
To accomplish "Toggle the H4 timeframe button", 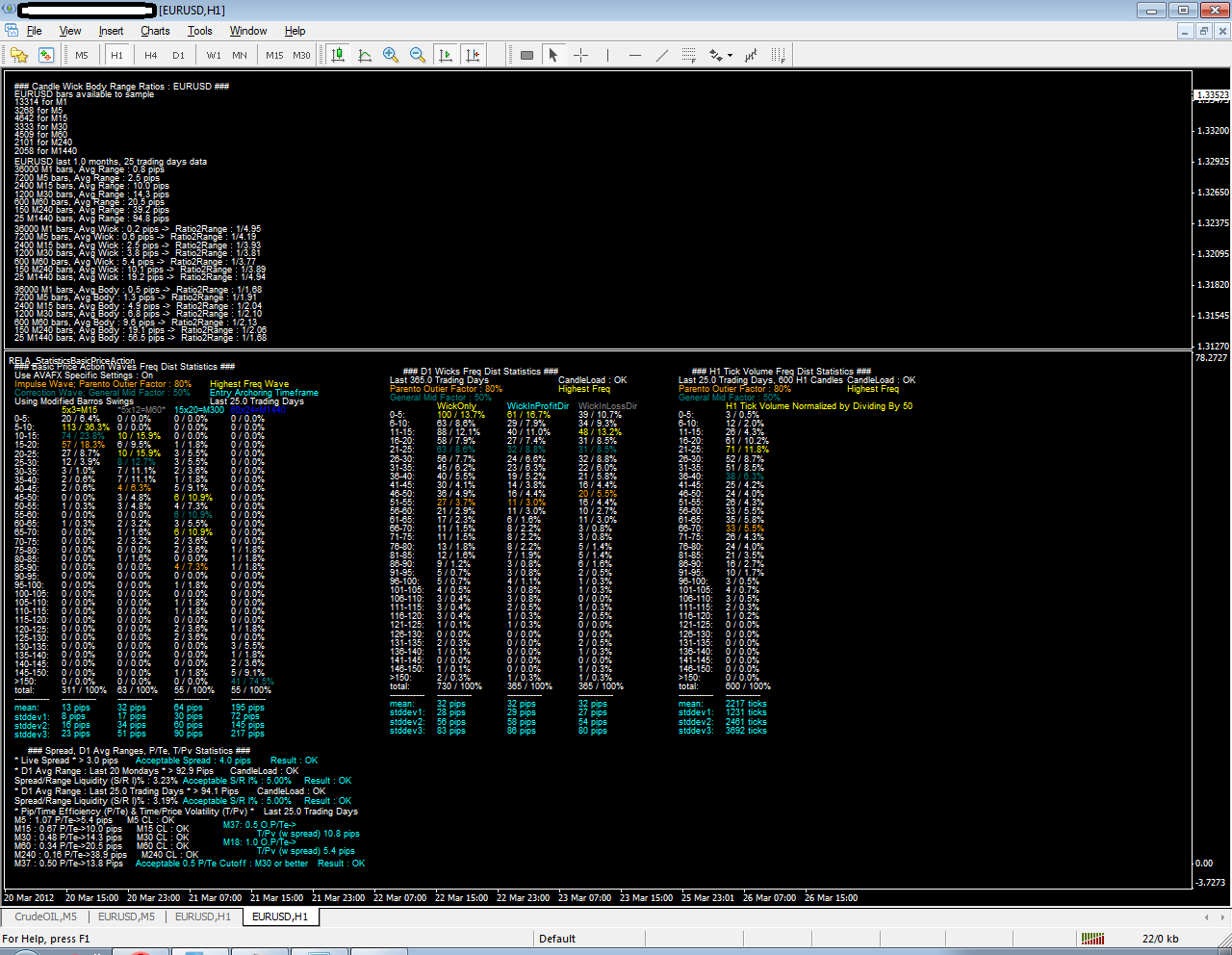I will click(151, 55).
